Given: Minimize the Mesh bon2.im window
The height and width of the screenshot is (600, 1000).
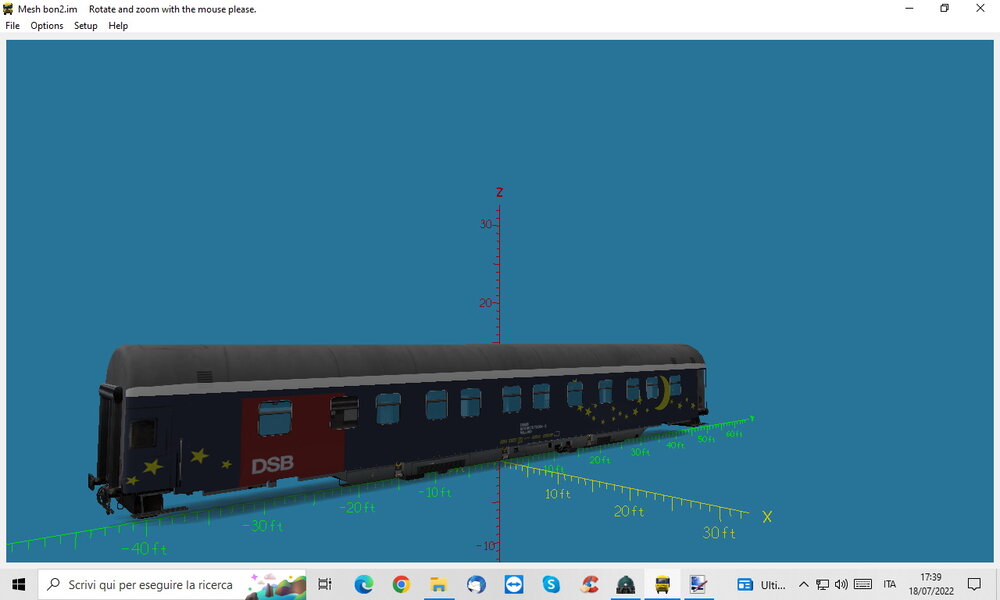Looking at the screenshot, I should tap(909, 8).
